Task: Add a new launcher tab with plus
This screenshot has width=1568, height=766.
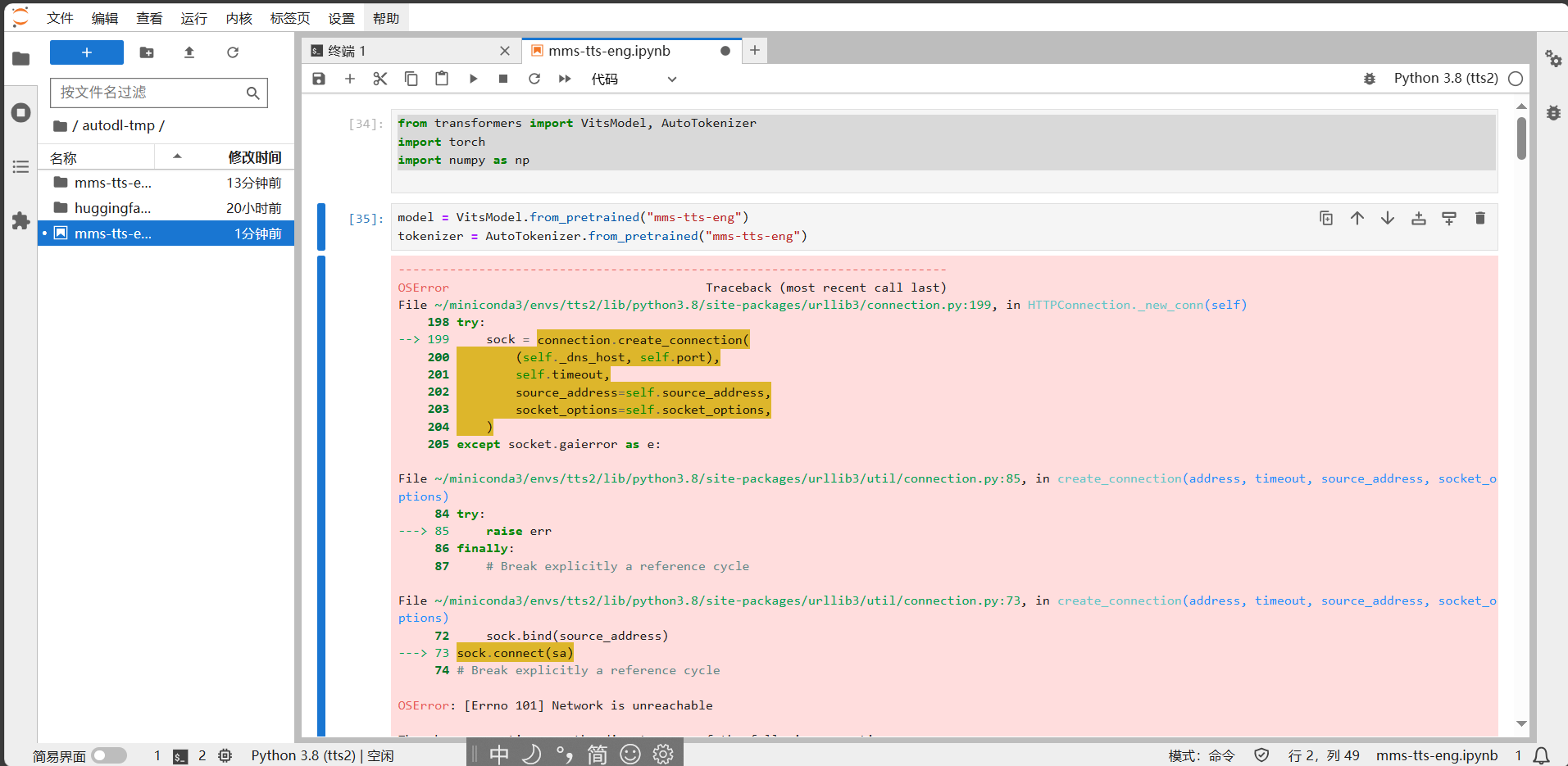Action: click(x=755, y=51)
